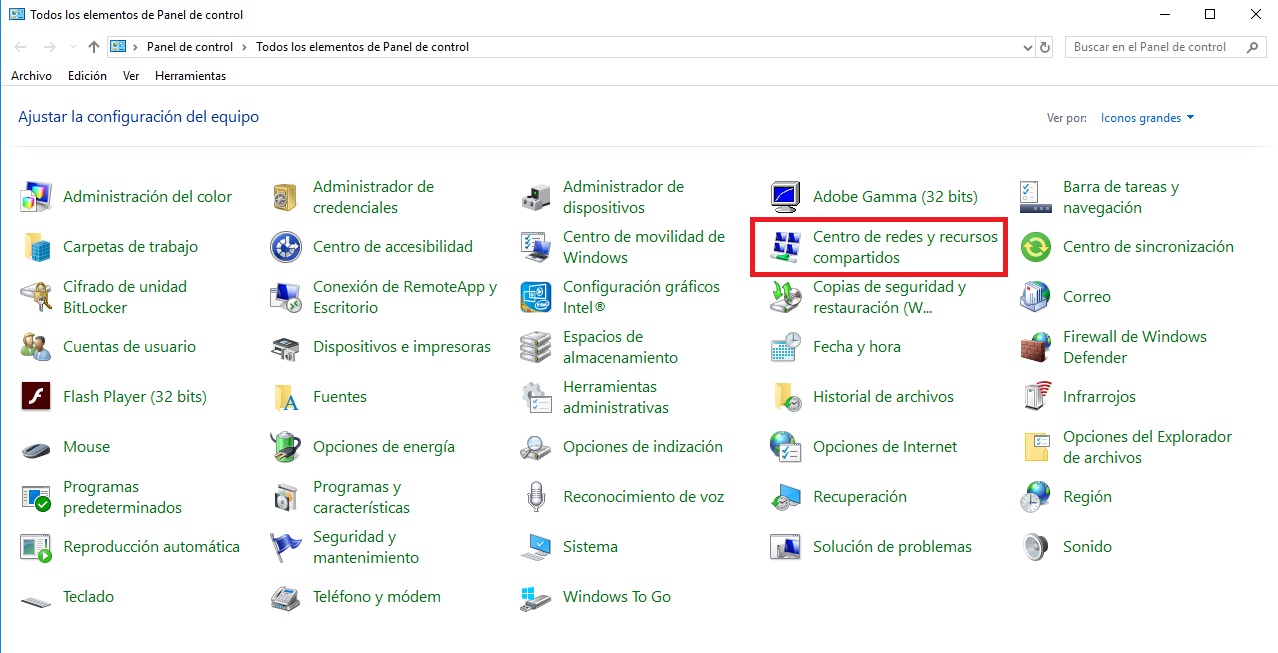Open the Administración del color icon

[x=36, y=197]
